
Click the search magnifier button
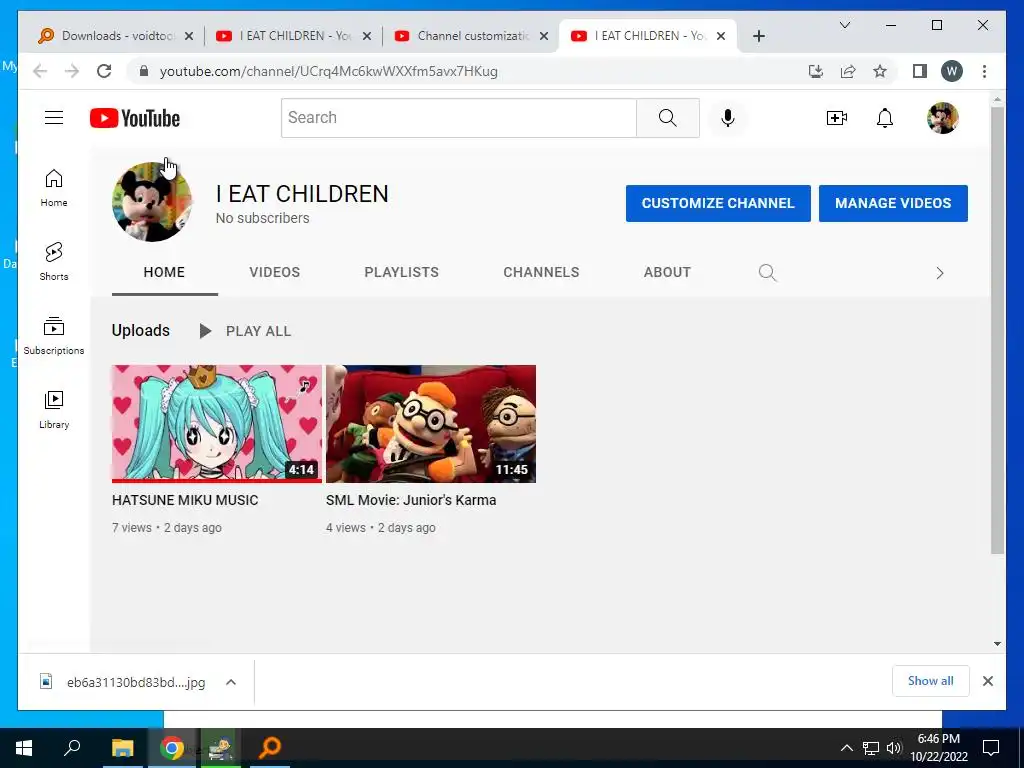point(667,118)
